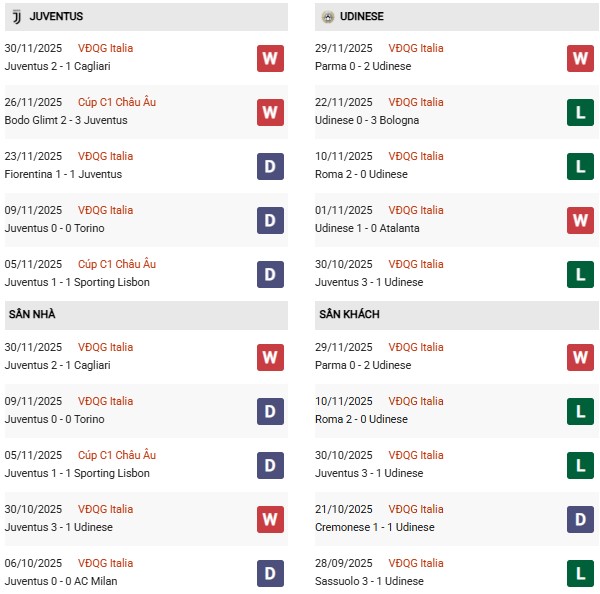
Task: Click the D badge for Juventus 0-0 AC Milan
Action: tap(270, 573)
